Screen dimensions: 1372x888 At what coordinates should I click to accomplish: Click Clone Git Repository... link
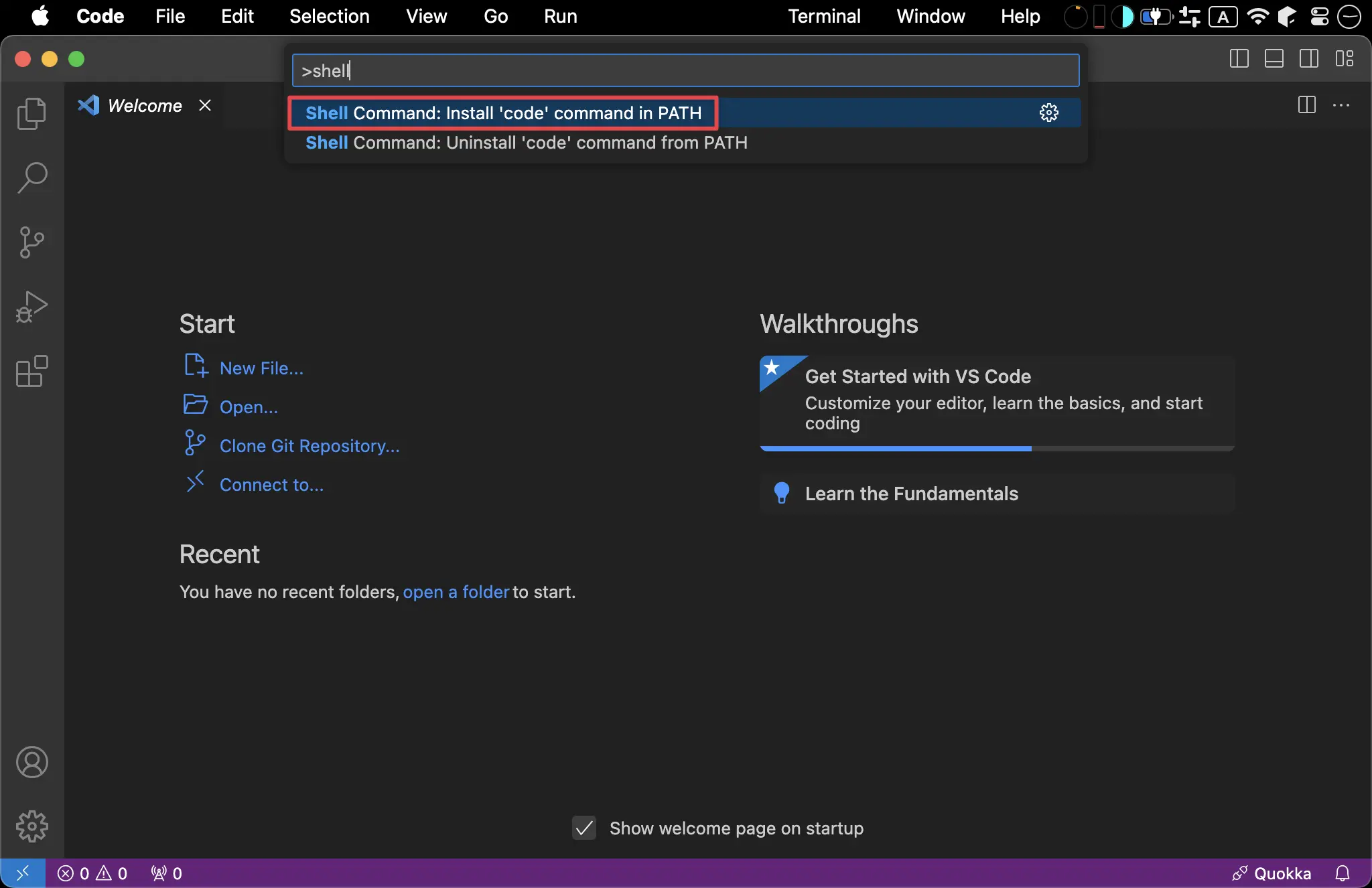tap(310, 445)
